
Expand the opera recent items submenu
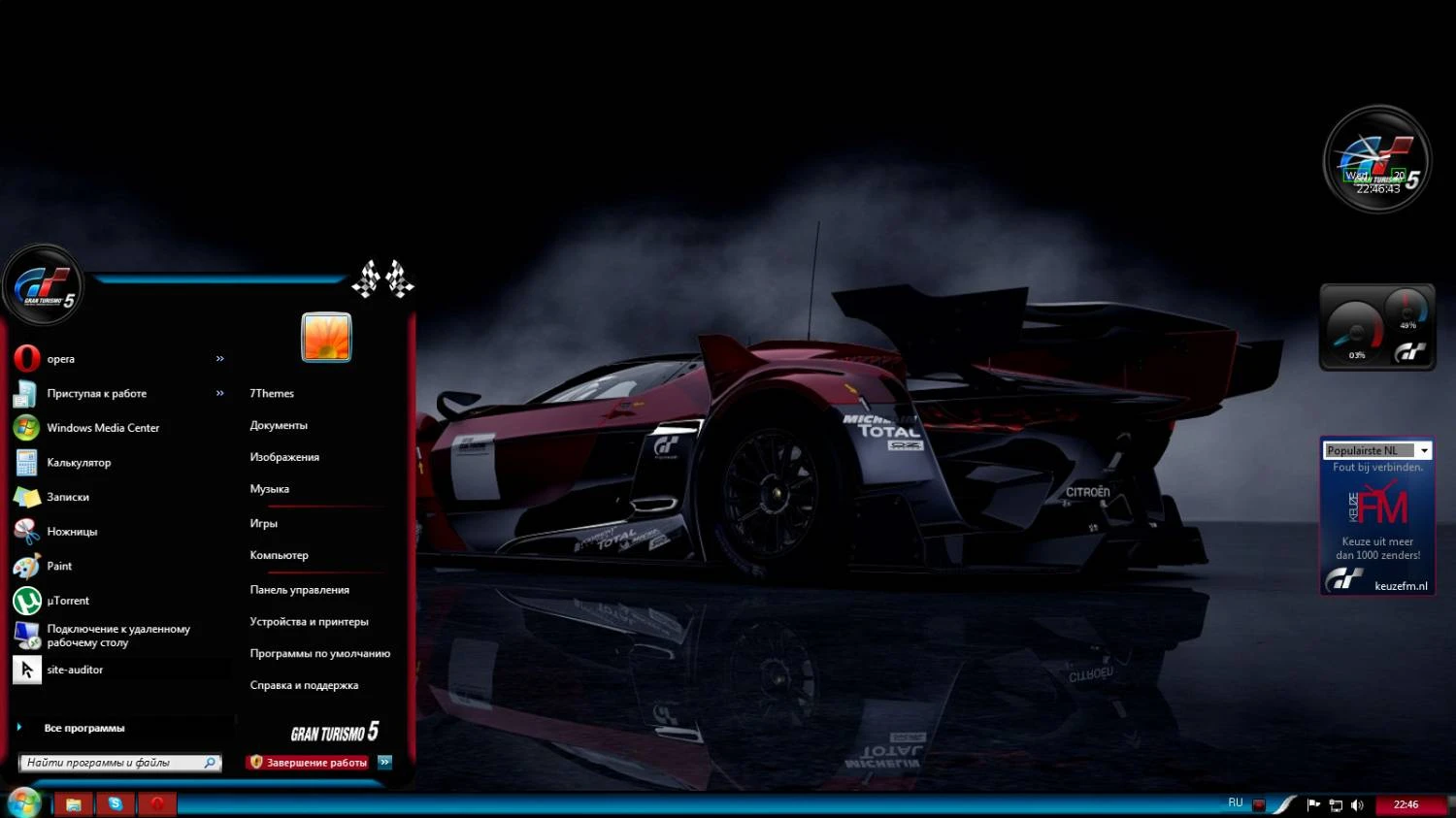click(x=219, y=358)
